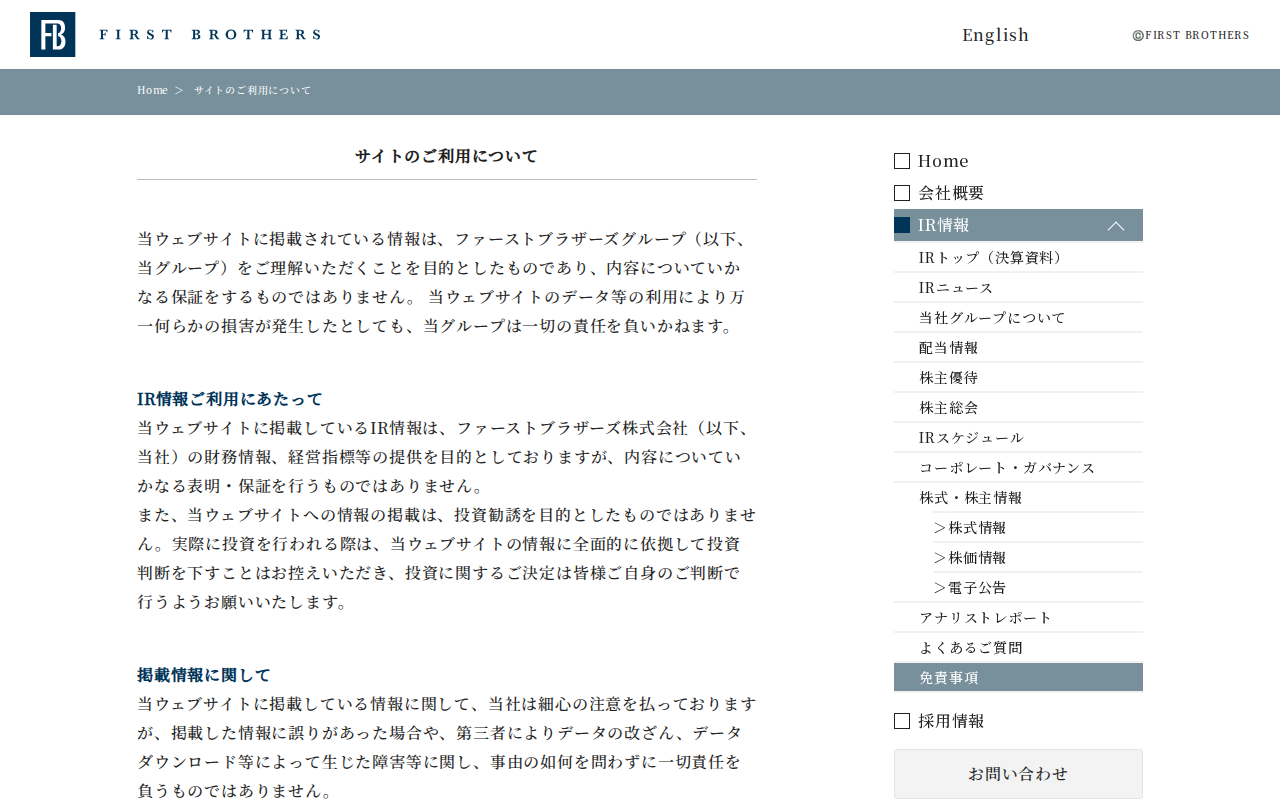Open 株式・株主情報 submenu item
1280x800 pixels.
1018,497
